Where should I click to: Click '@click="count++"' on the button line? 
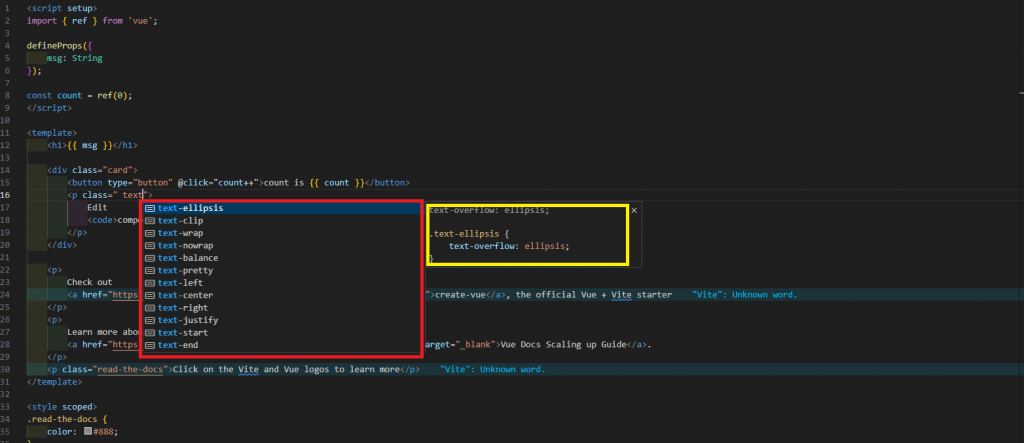pos(219,182)
